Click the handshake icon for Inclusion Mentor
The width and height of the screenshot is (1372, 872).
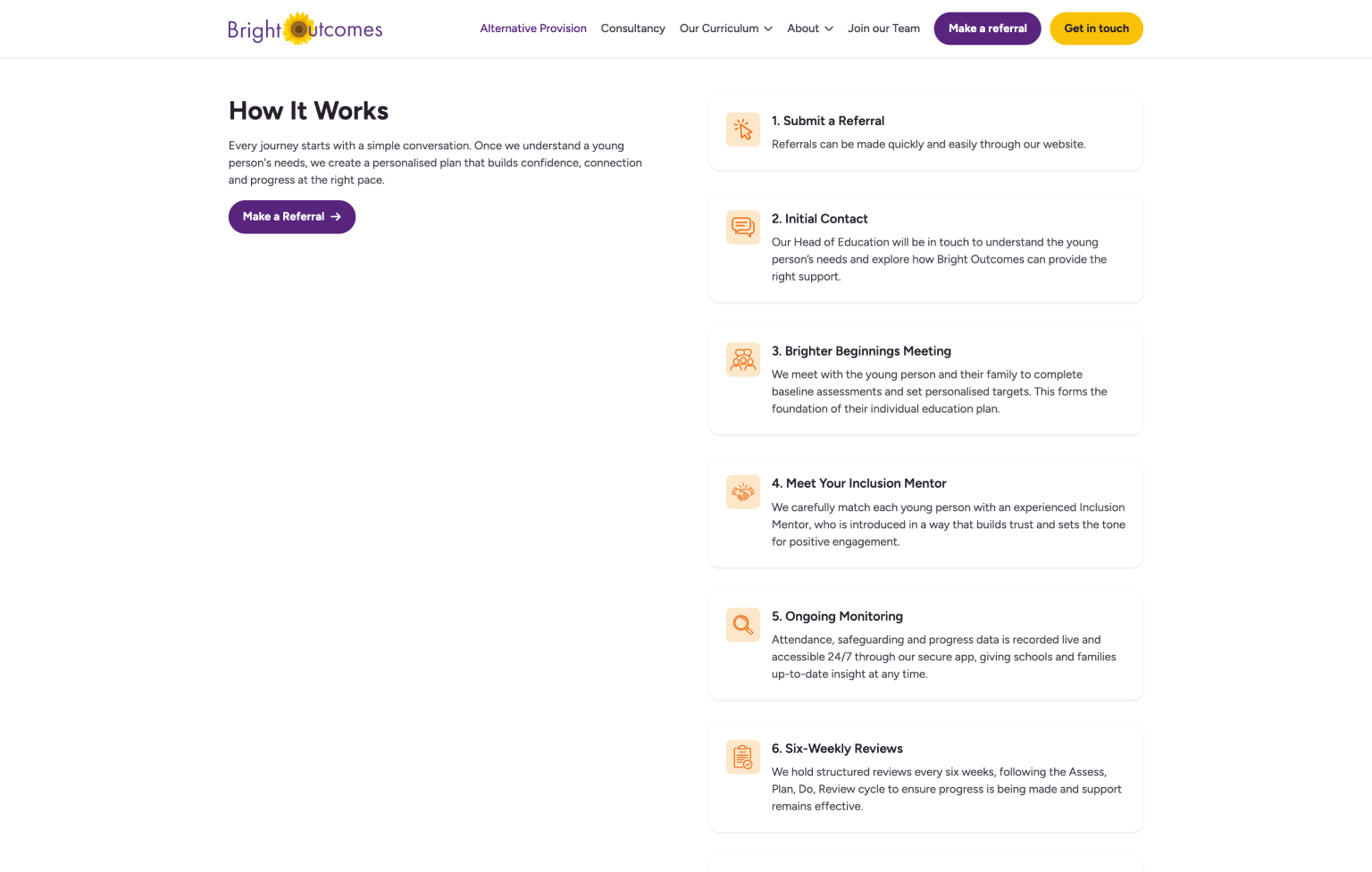(742, 492)
